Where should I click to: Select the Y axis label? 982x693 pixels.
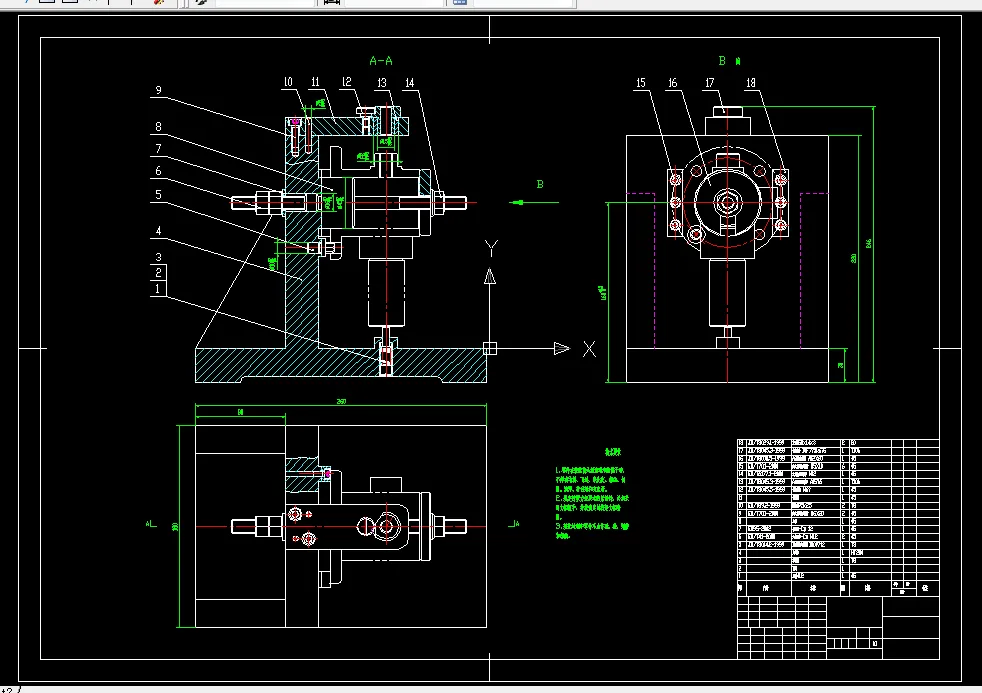[x=491, y=249]
